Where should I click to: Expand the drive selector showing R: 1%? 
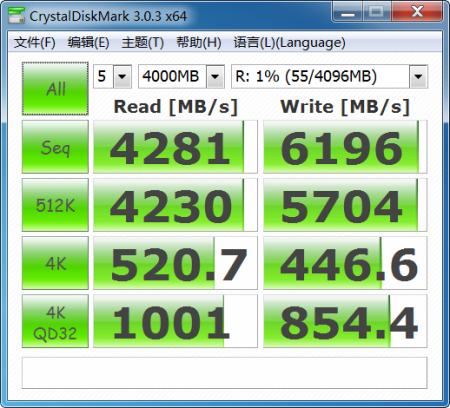point(418,77)
